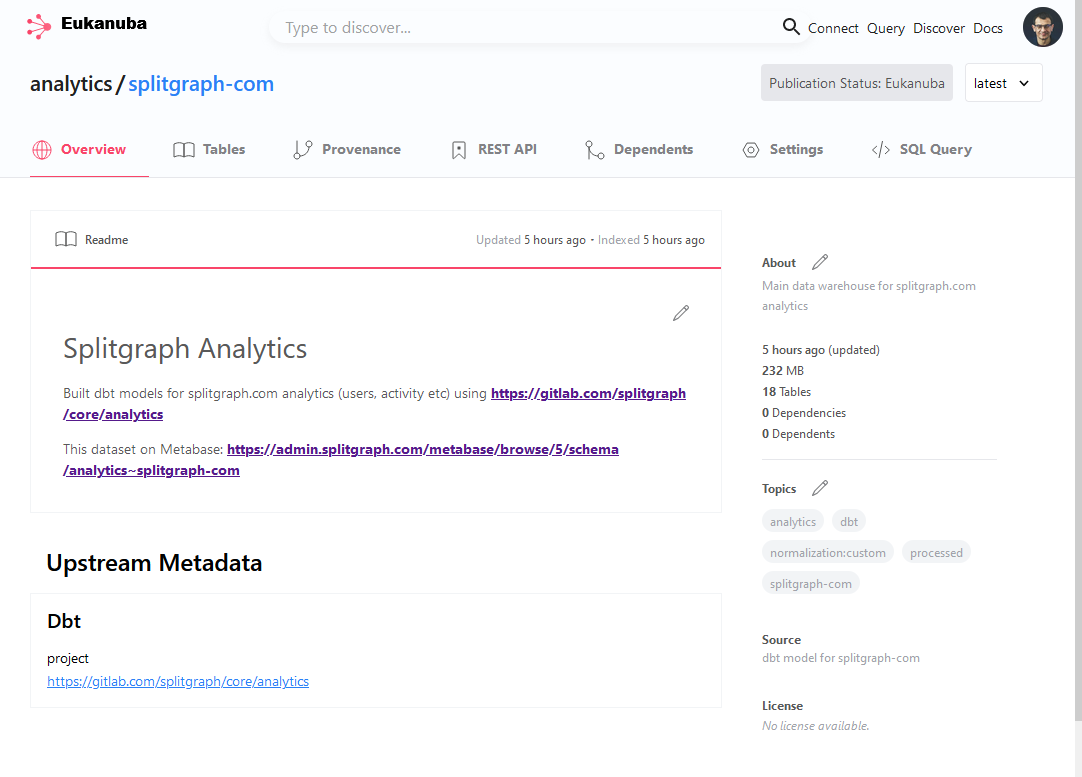Click the search magnifier icon
Image resolution: width=1082 pixels, height=777 pixels.
click(x=791, y=27)
